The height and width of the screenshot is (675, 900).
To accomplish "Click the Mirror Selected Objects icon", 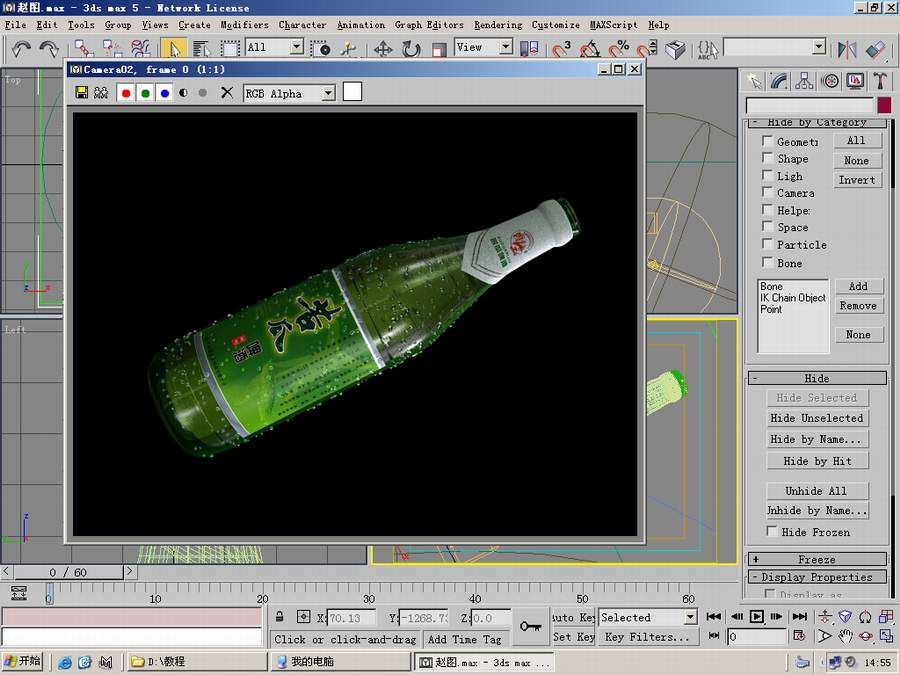I will coord(847,49).
